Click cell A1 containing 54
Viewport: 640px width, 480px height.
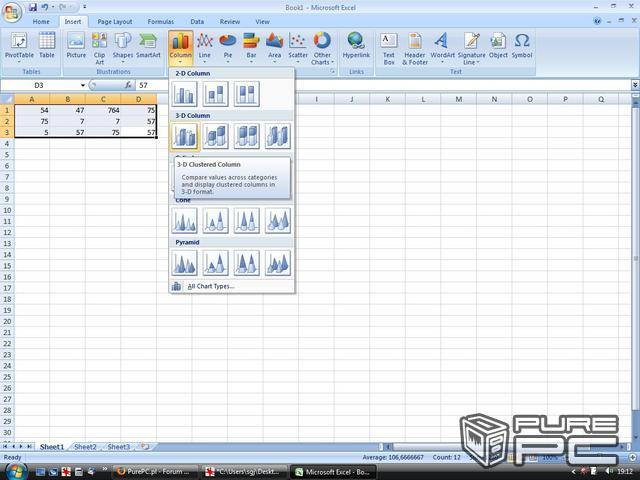click(32, 110)
